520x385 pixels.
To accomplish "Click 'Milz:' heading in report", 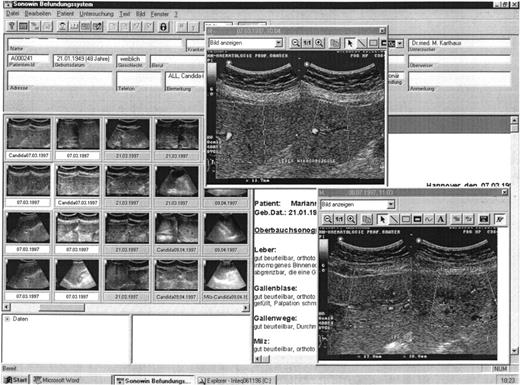I will pyautogui.click(x=262, y=341).
